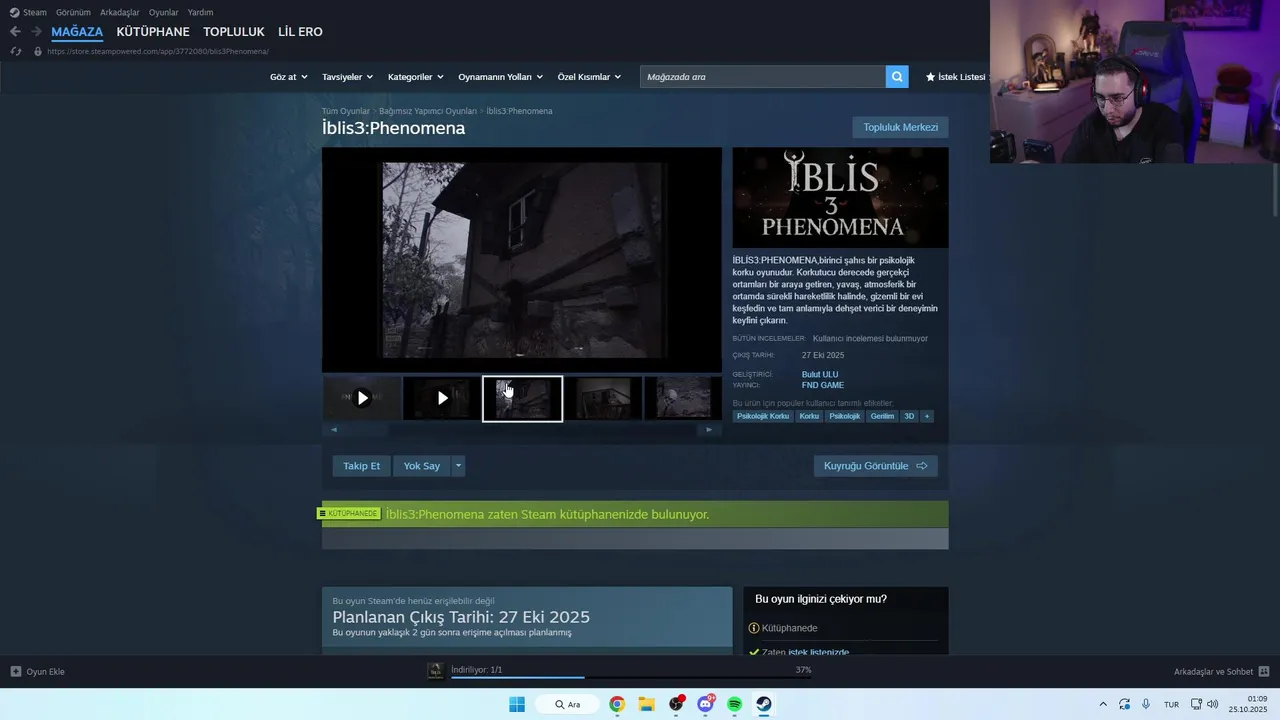Expand the Kategoriler dropdown
1280x720 pixels.
coord(415,77)
